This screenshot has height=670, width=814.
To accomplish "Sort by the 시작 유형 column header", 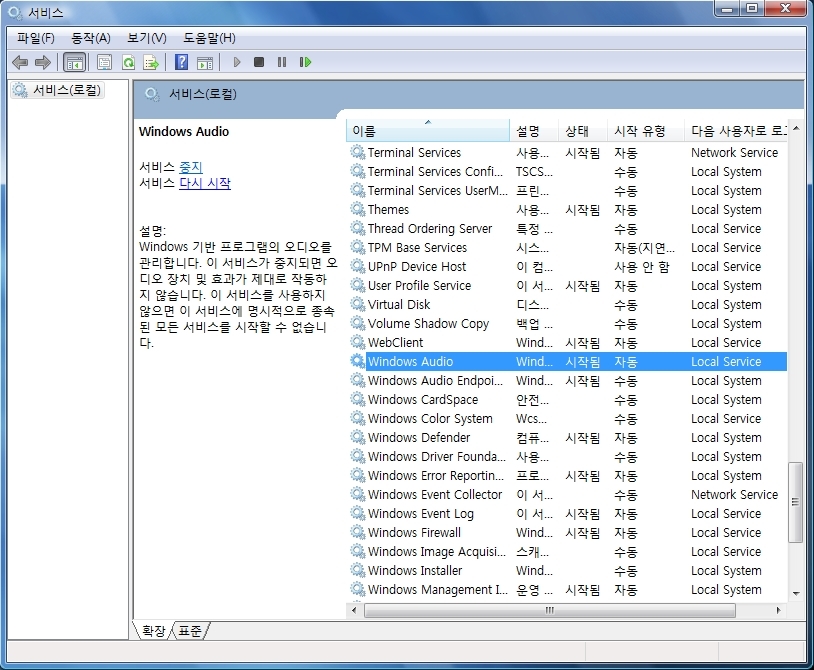I will coord(645,131).
